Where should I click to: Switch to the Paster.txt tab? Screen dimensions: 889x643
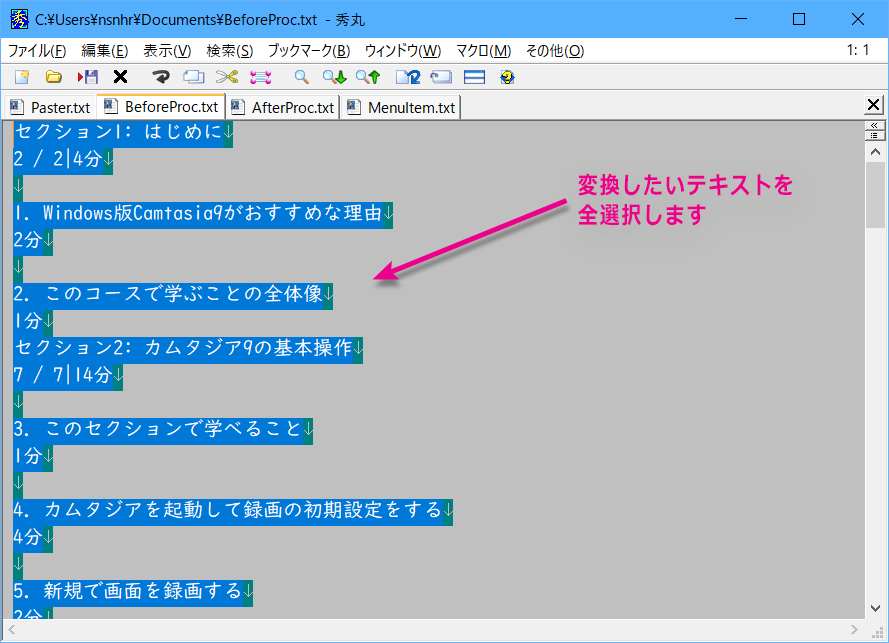tap(50, 107)
